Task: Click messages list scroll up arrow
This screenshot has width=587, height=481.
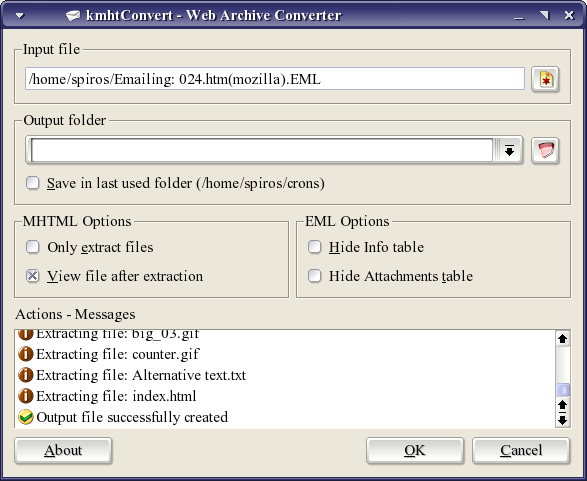Action: click(x=562, y=339)
